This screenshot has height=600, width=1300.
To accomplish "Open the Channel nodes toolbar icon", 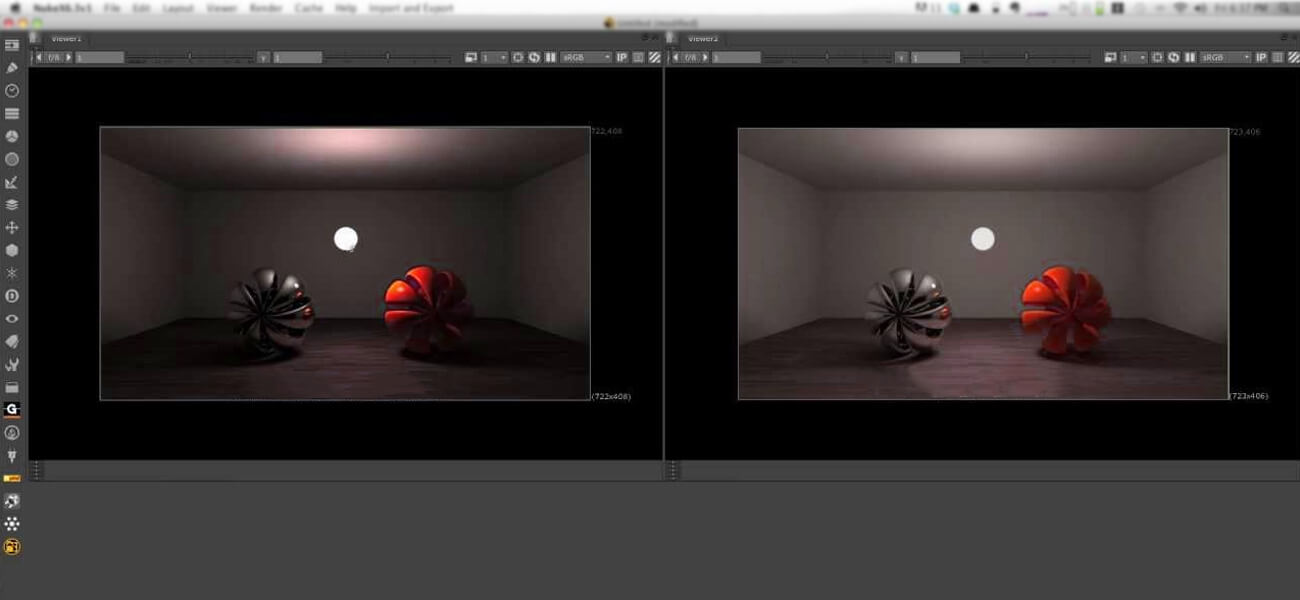I will (x=12, y=114).
